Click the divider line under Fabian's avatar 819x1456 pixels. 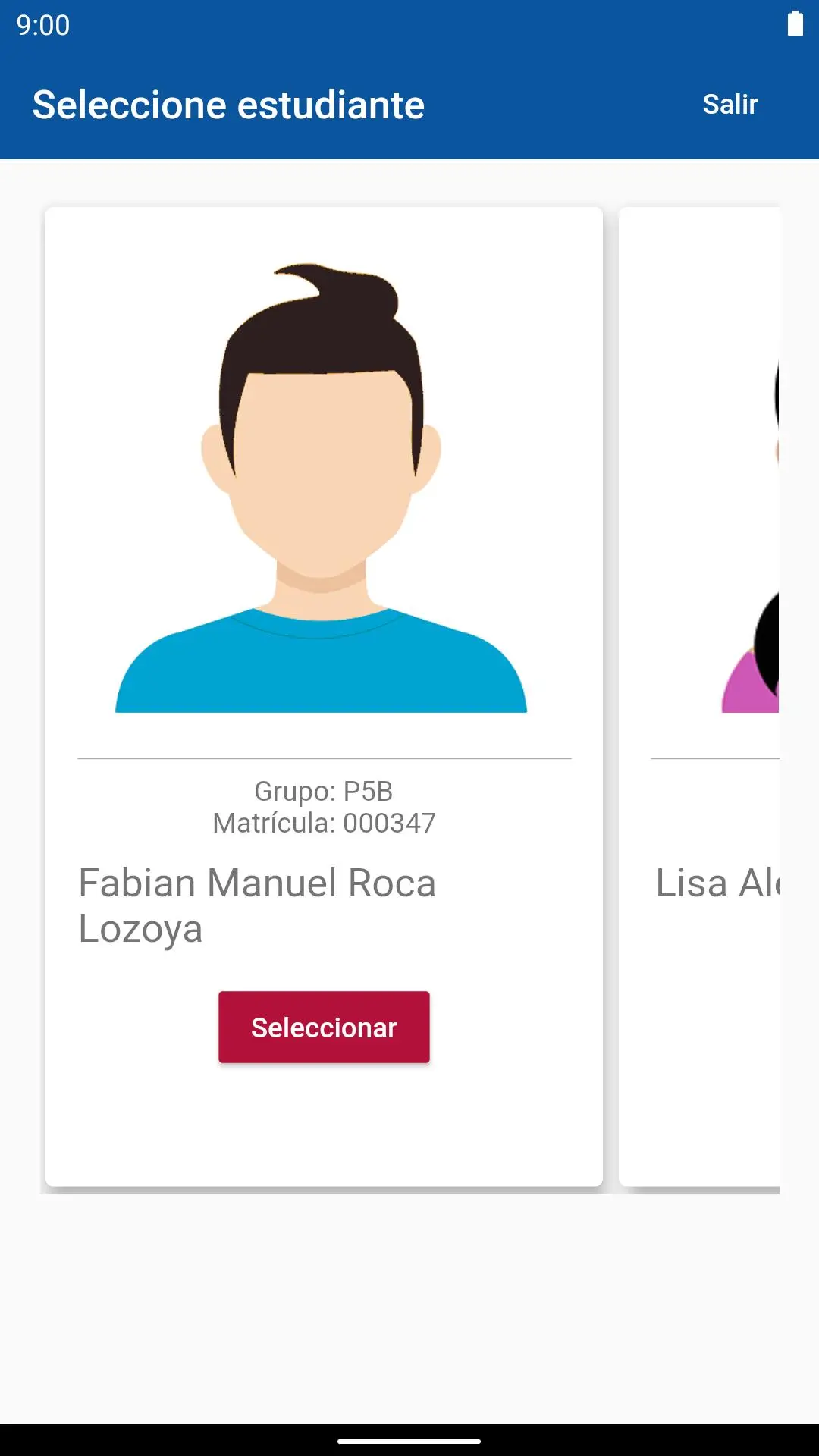pyautogui.click(x=324, y=758)
